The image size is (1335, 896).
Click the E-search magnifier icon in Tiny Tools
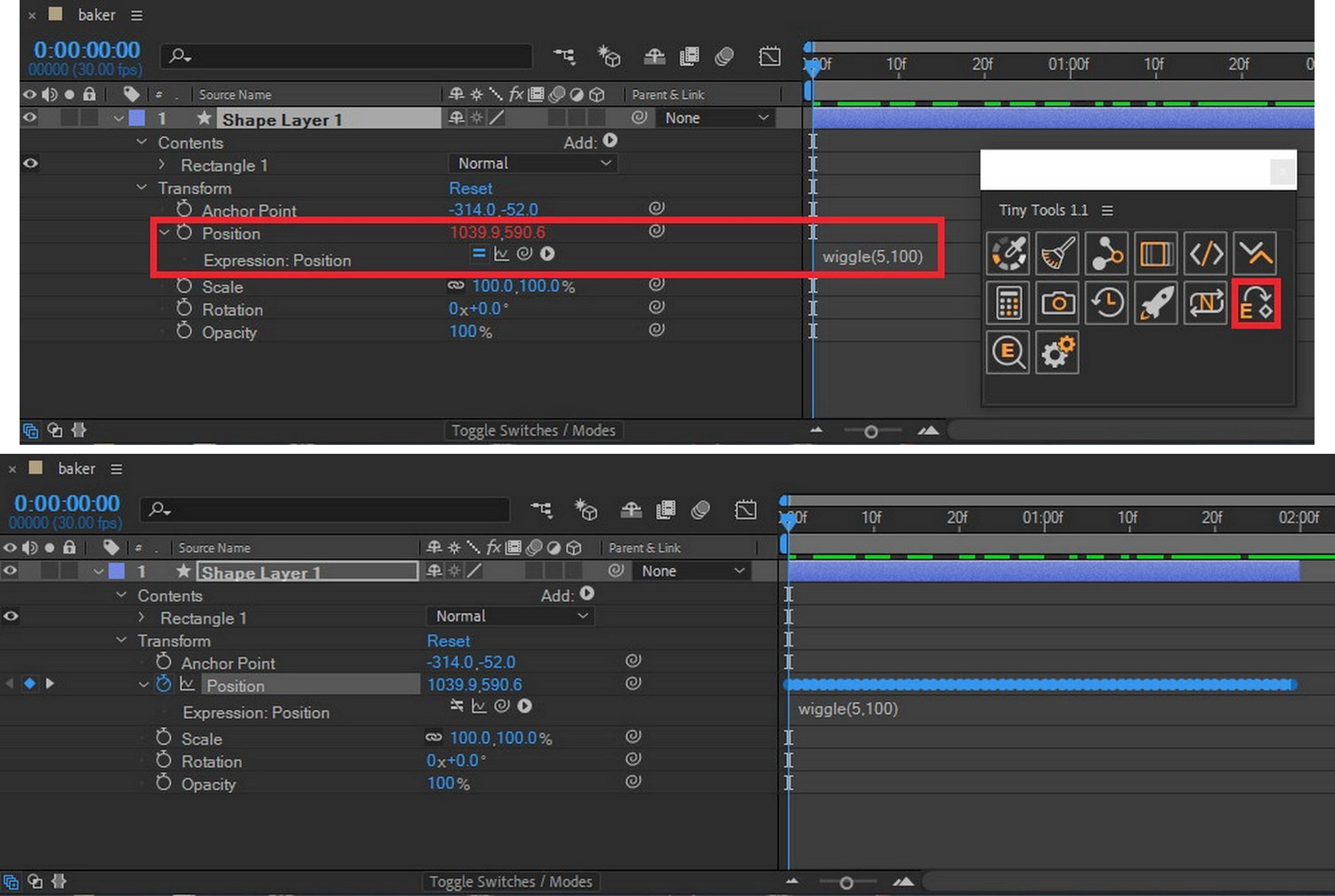pos(1007,351)
